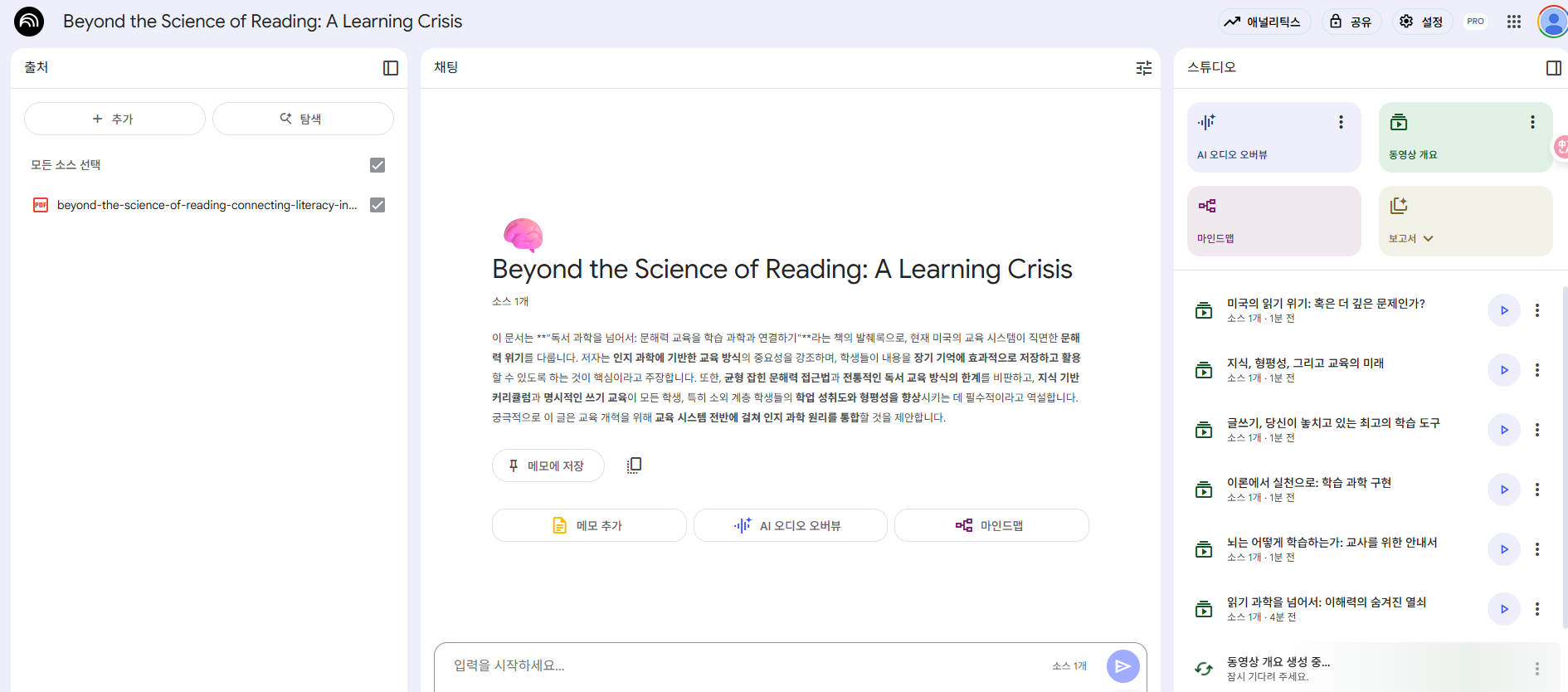1568x692 pixels.
Task: Open more options for 글쓰기 video item
Action: pos(1537,430)
